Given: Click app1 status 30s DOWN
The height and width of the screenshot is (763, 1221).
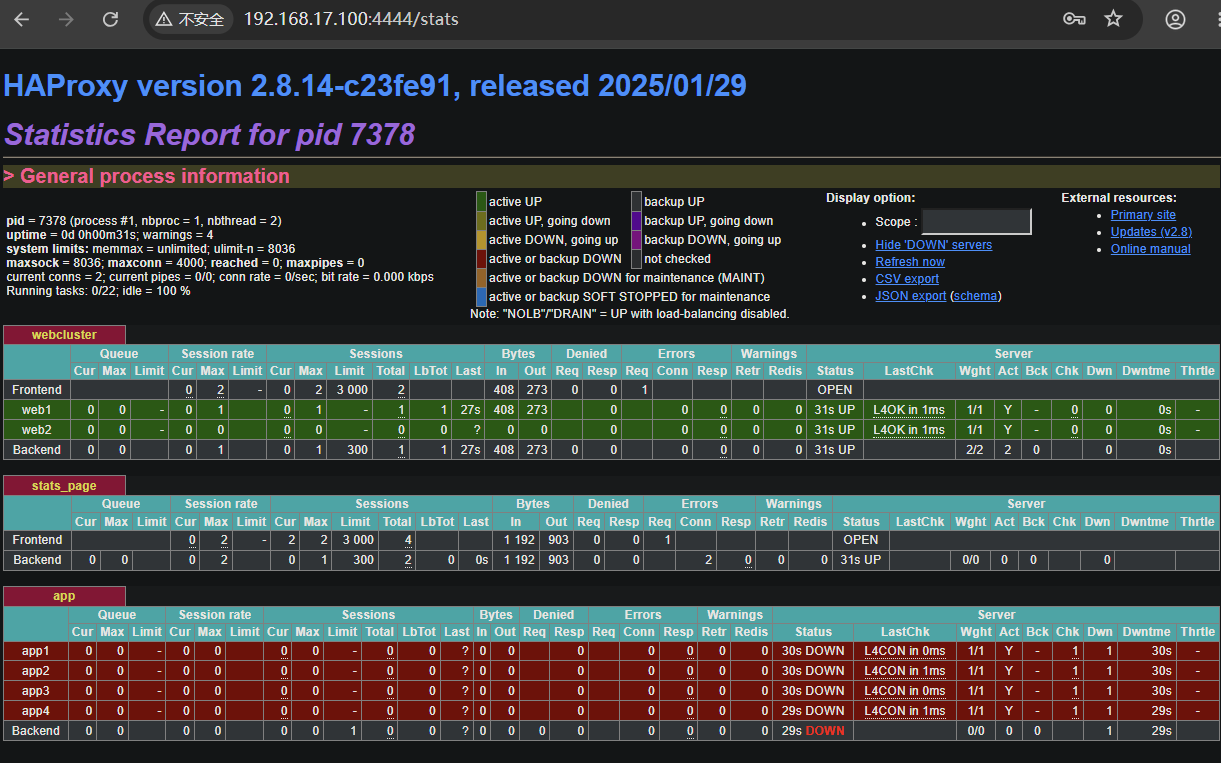Looking at the screenshot, I should pyautogui.click(x=813, y=651).
